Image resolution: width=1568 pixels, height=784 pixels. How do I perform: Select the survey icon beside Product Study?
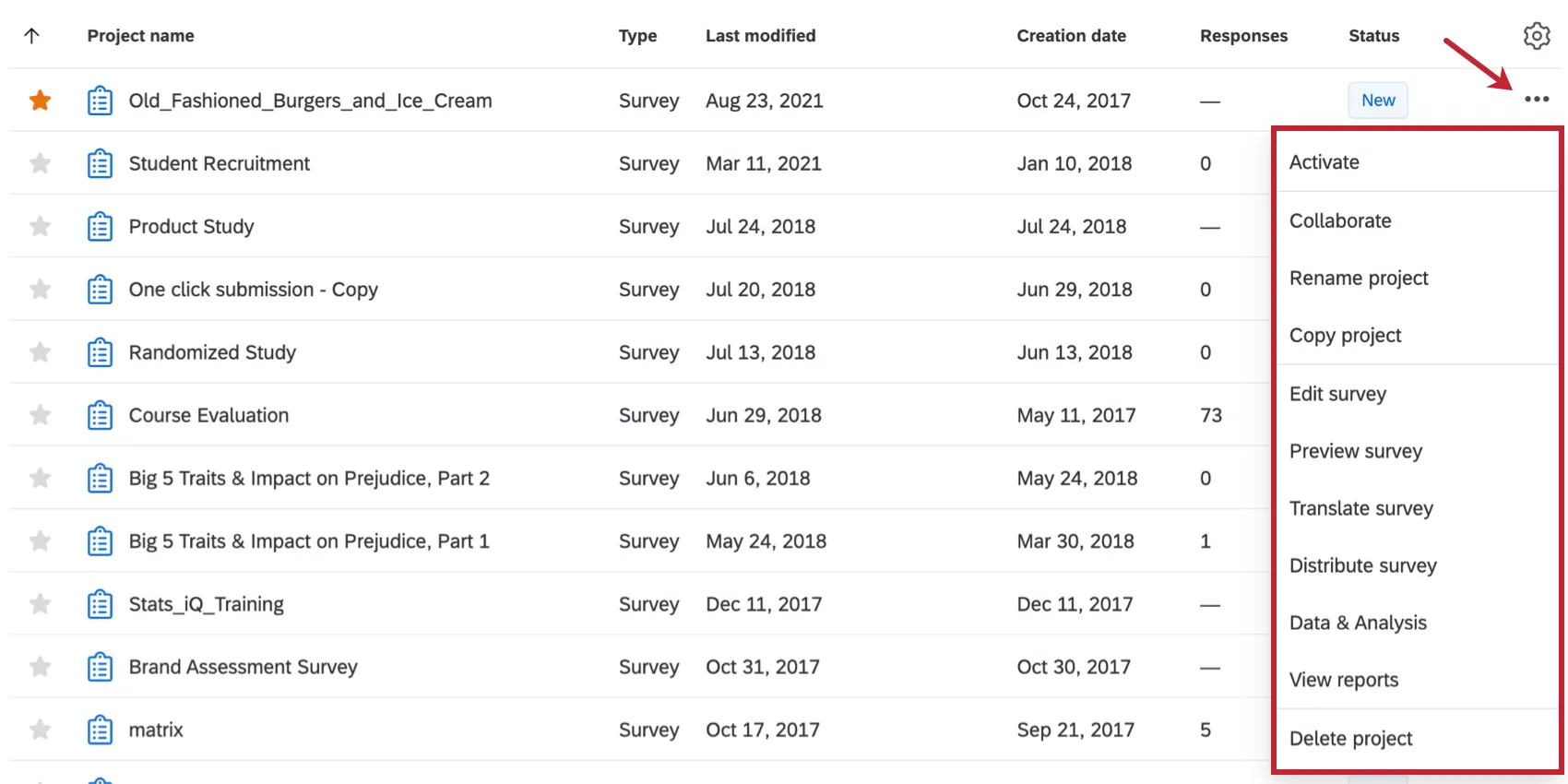click(100, 226)
